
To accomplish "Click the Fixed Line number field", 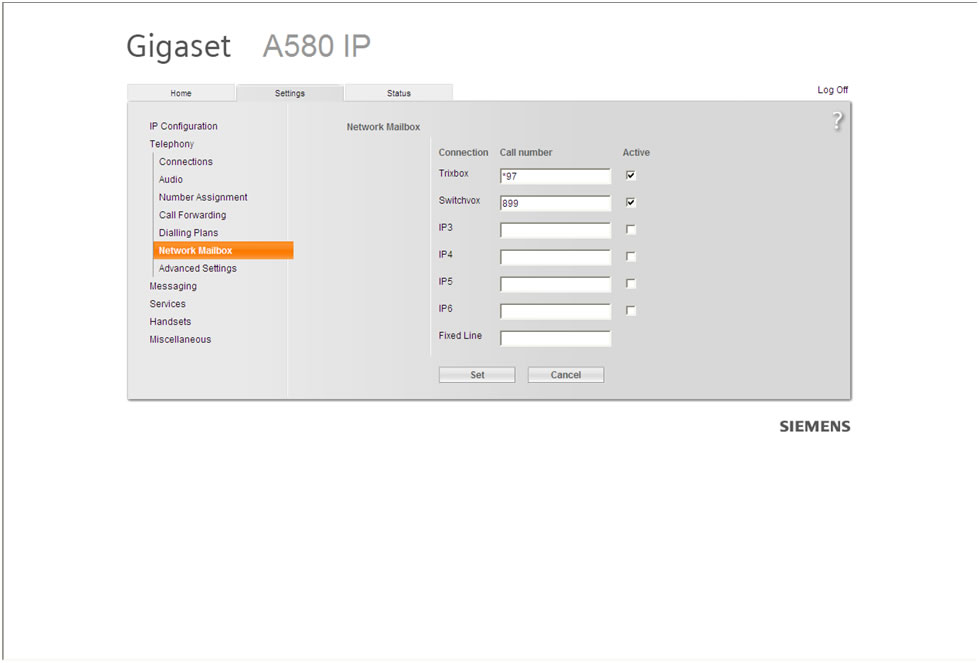I will [x=555, y=338].
